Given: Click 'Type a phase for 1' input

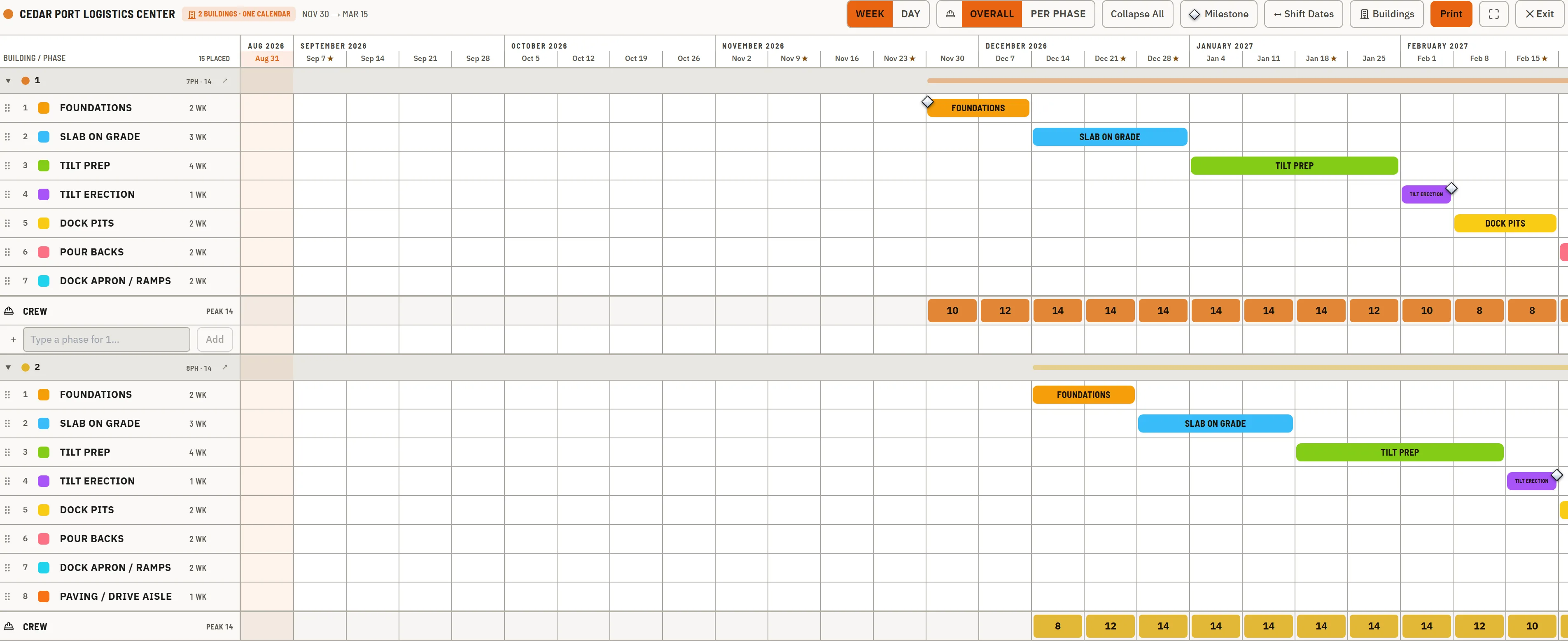Looking at the screenshot, I should pyautogui.click(x=107, y=340).
